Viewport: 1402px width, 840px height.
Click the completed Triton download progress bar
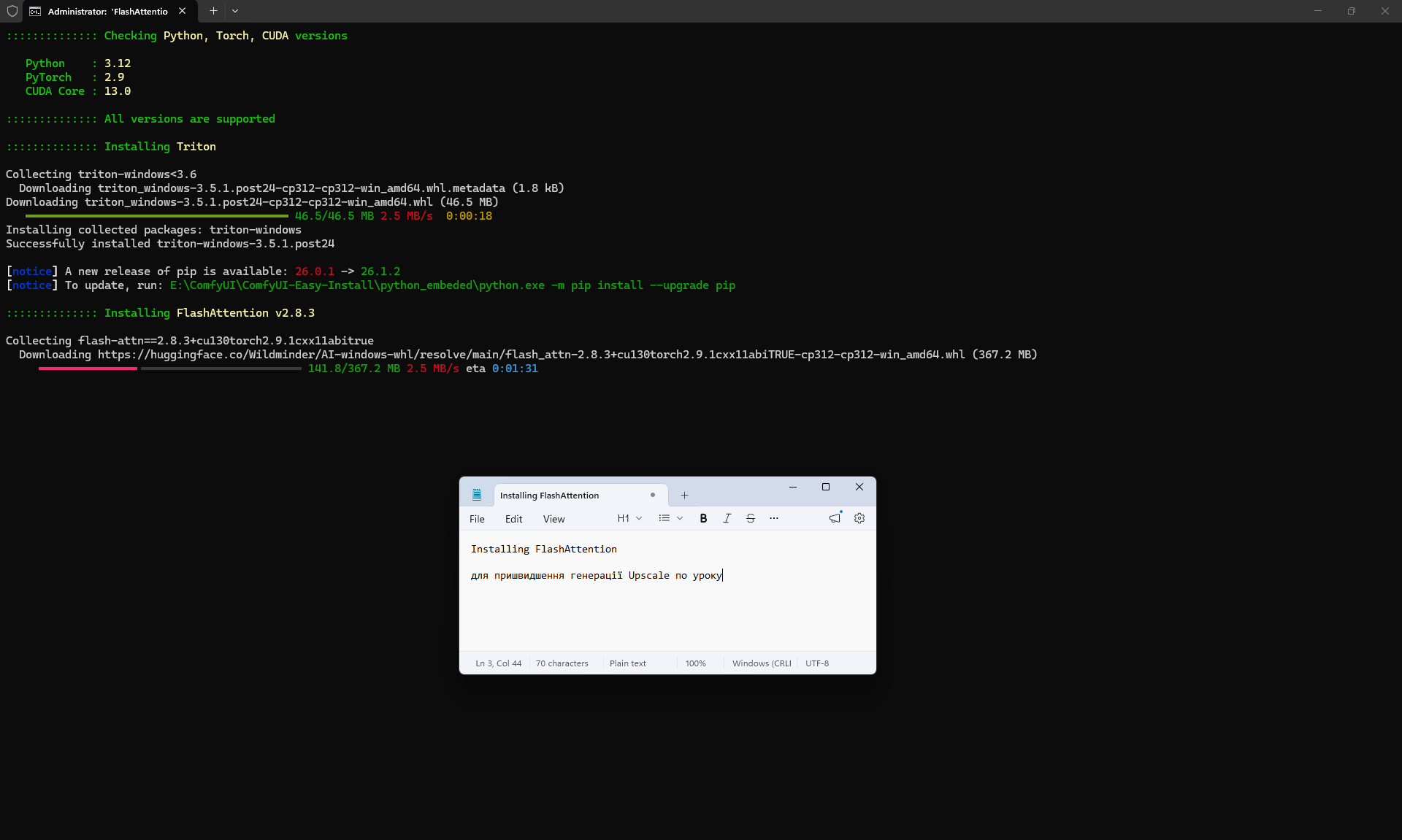(157, 216)
